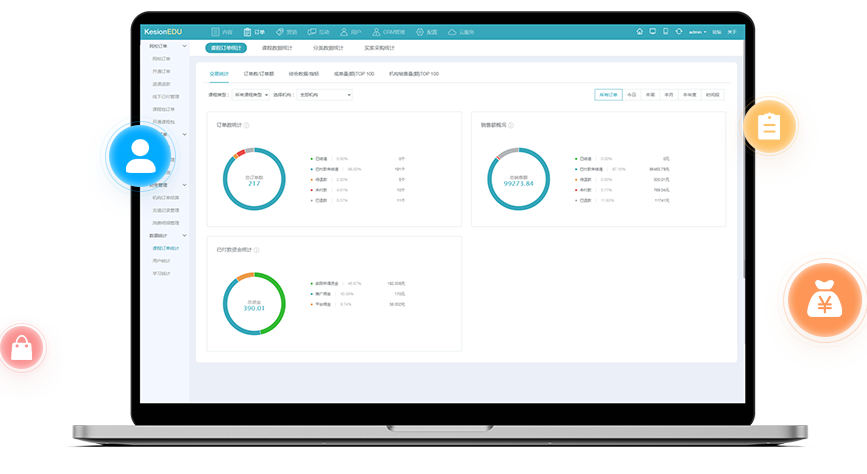Open 用户统计 in the sidebar
The width and height of the screenshot is (867, 474).
(x=161, y=260)
